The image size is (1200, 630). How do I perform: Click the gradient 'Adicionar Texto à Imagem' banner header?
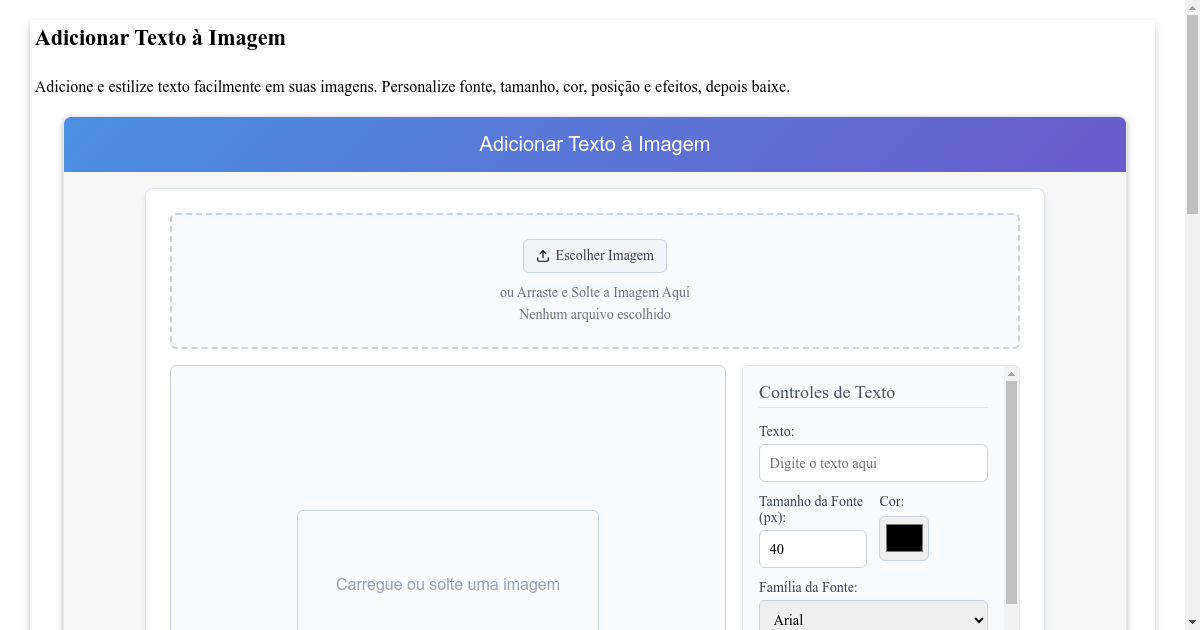(595, 144)
